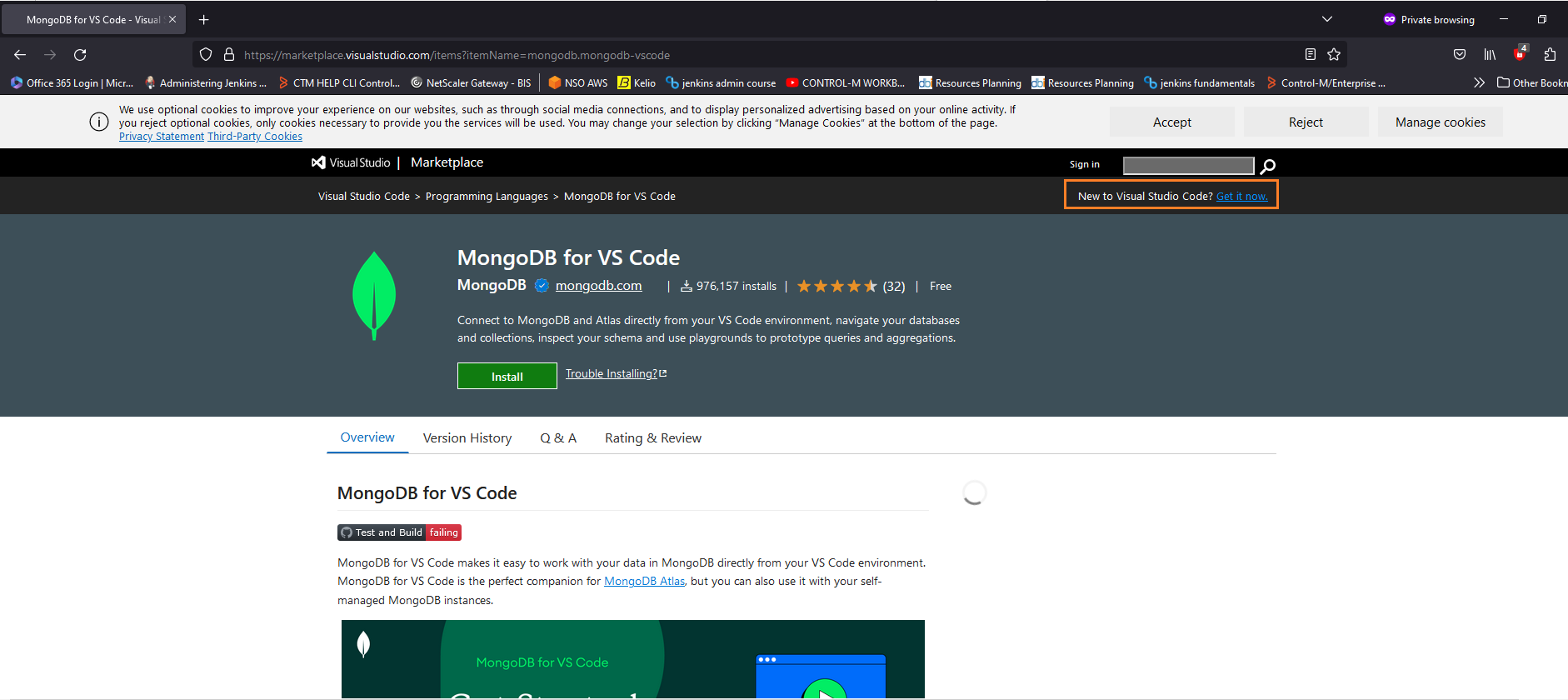Click the Save to Pocket icon
This screenshot has height=700, width=1568.
1460,55
